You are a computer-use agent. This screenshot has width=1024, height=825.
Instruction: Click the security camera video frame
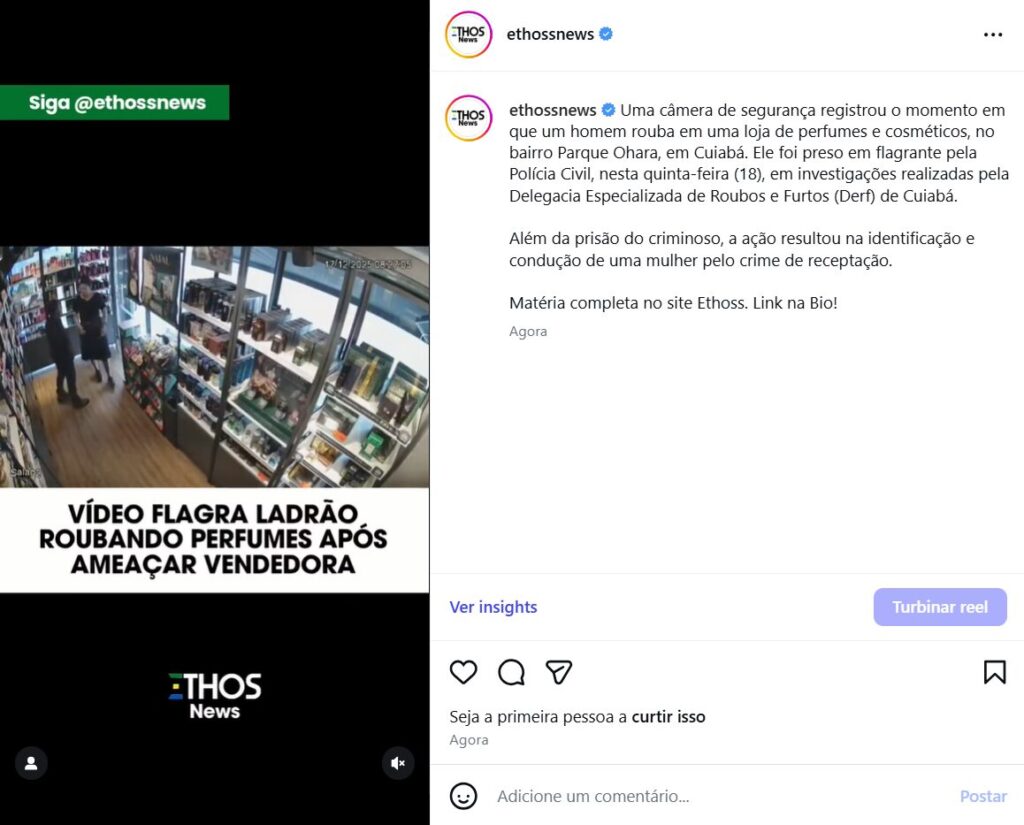point(214,367)
